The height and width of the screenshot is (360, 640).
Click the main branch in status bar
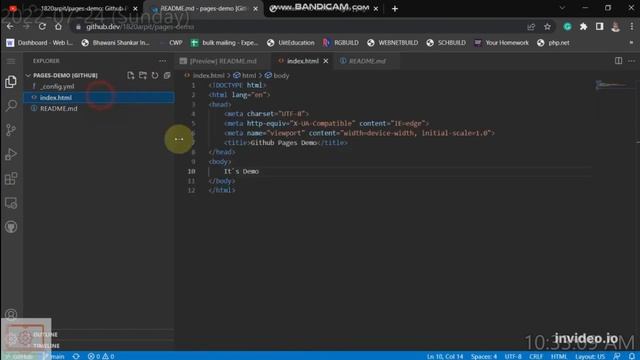pyautogui.click(x=54, y=356)
